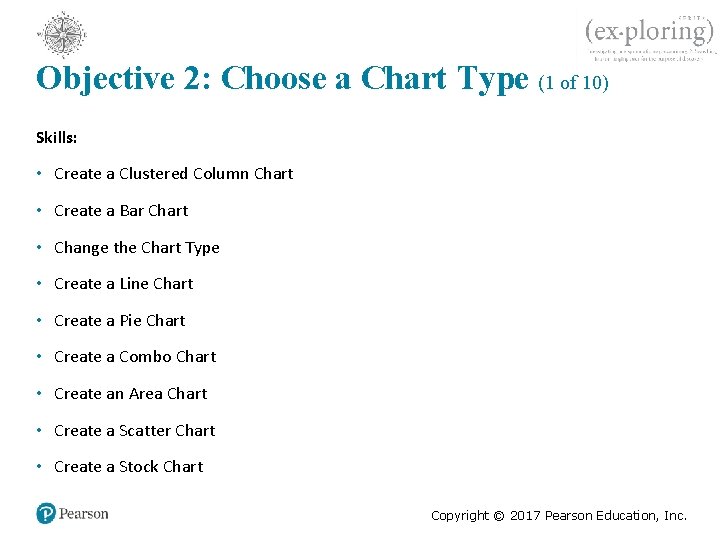
Task: Click Create a Stock Chart
Action: click(129, 467)
